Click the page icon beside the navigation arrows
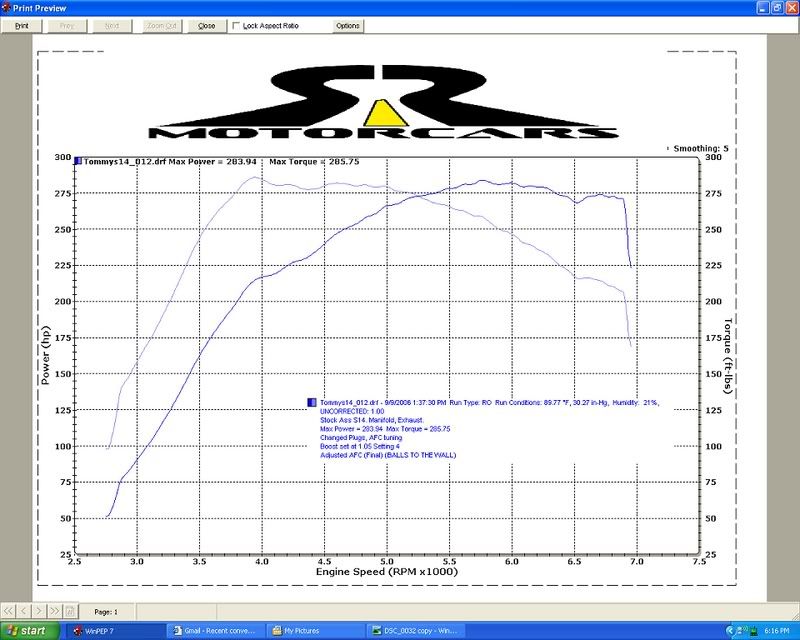Screen dimensions: 800x640 click(x=70, y=611)
